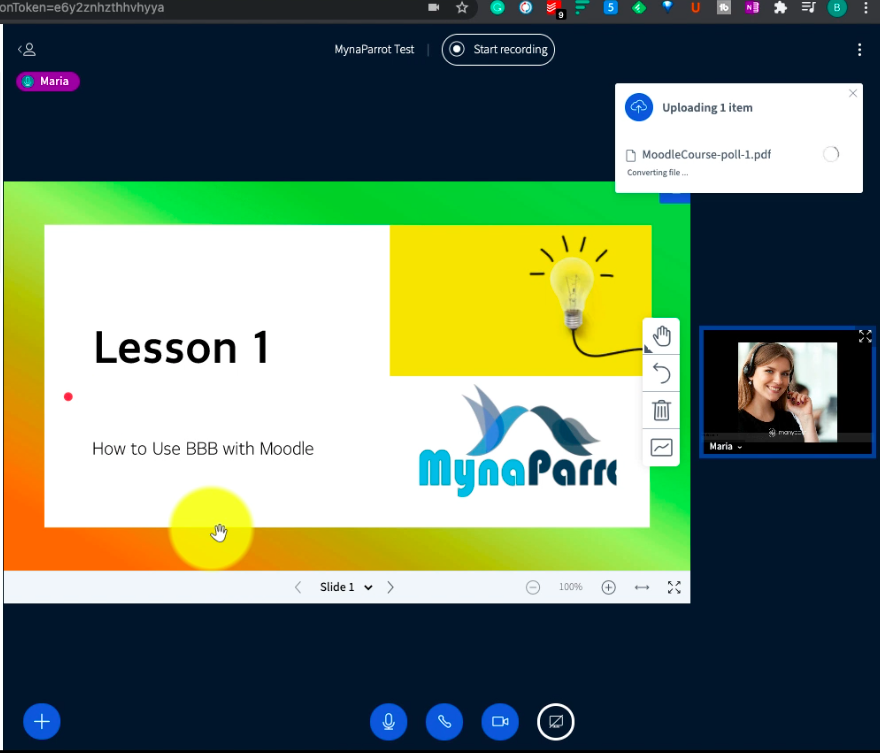
Task: Zoom in on the presentation
Action: click(x=608, y=587)
